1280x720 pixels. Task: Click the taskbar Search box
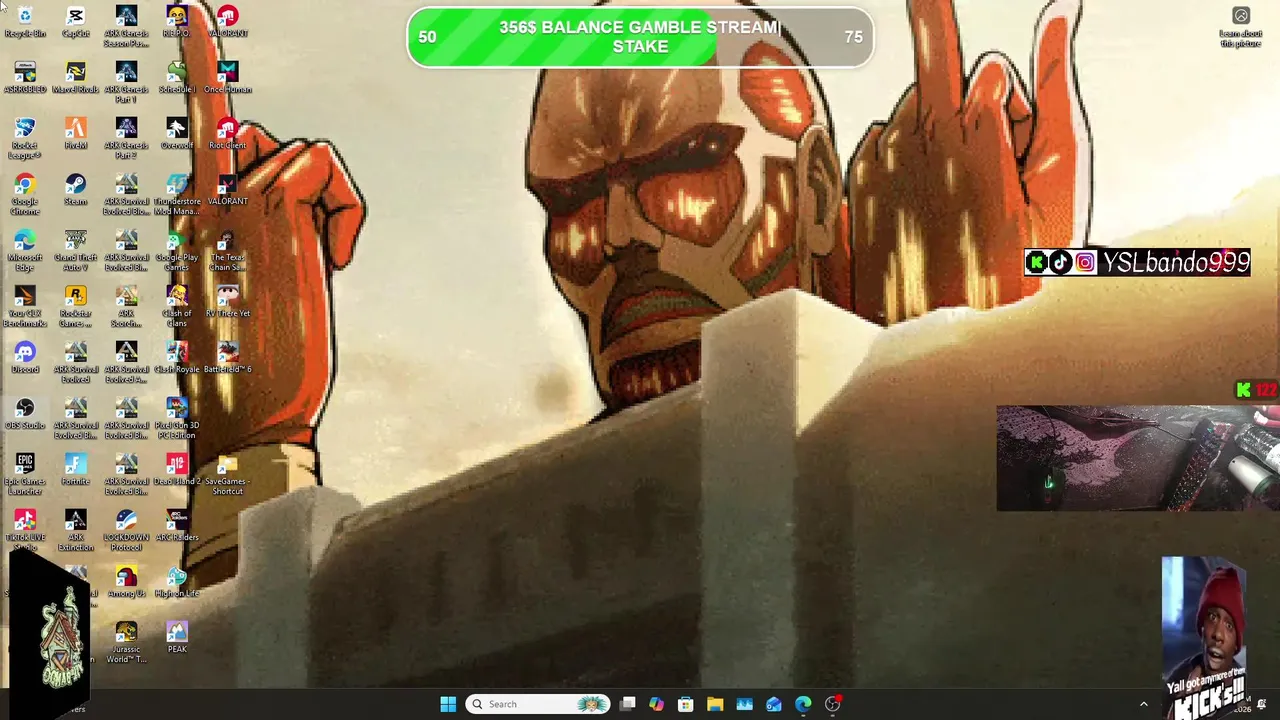click(x=538, y=704)
